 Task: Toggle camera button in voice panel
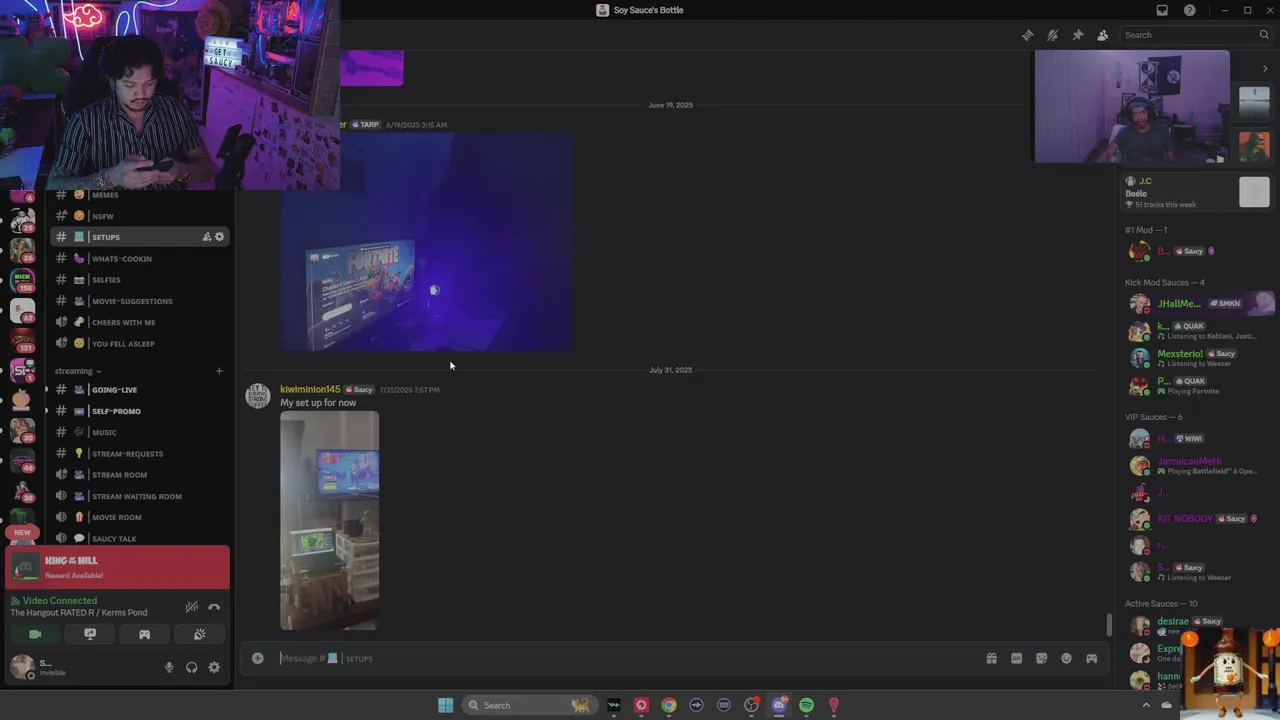tap(35, 634)
